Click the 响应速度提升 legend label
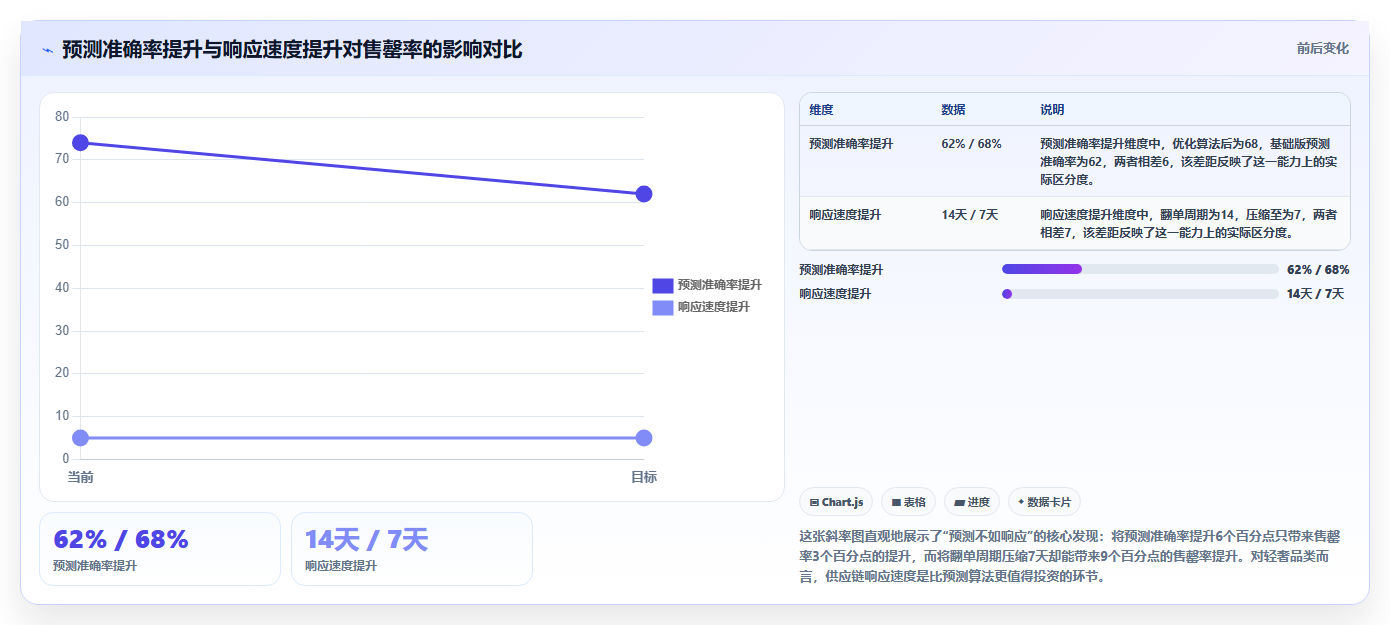The width and height of the screenshot is (1390, 625). 713,307
